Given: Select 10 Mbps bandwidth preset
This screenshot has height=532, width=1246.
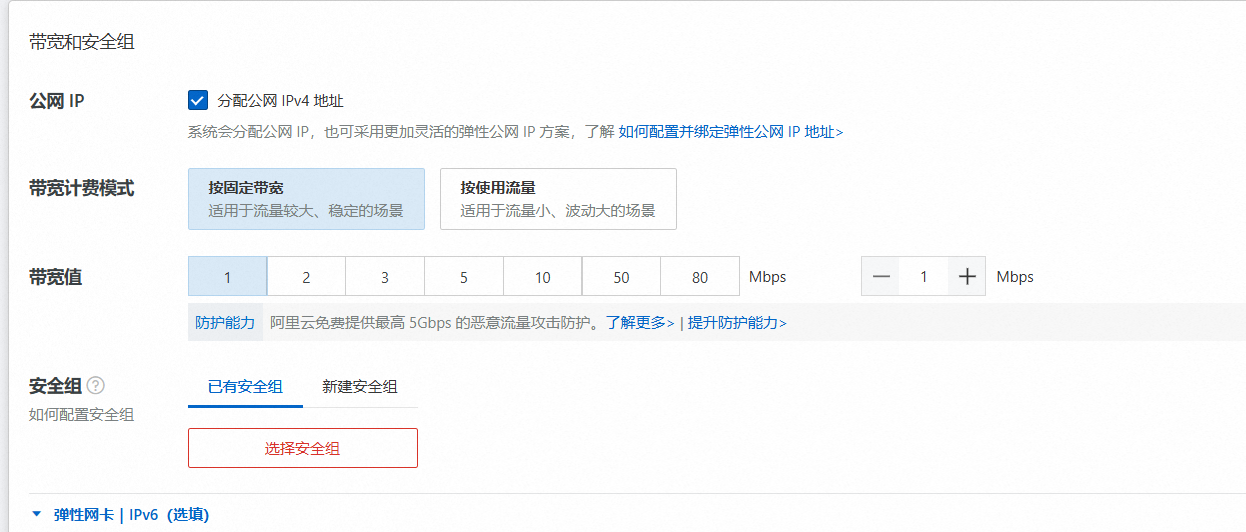Looking at the screenshot, I should coord(542,277).
